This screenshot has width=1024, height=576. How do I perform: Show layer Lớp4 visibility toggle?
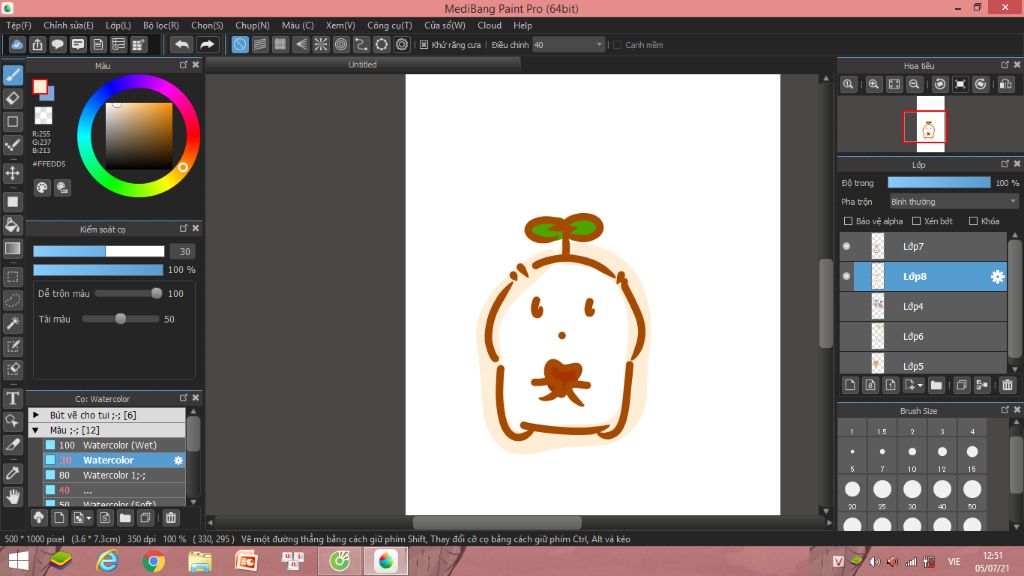pos(846,306)
